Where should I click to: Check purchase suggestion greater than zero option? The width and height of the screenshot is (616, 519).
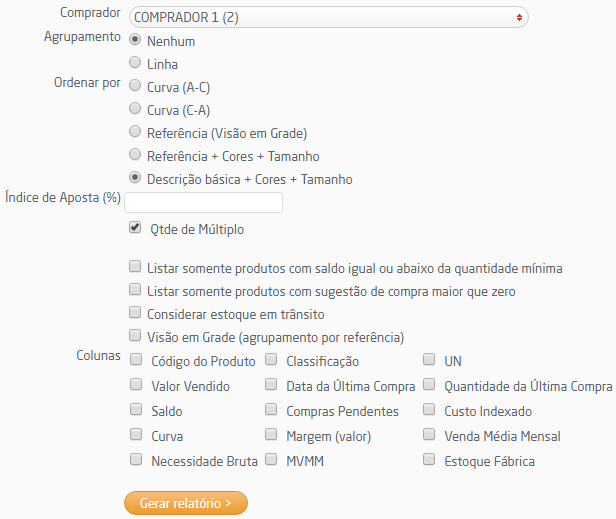[135, 290]
